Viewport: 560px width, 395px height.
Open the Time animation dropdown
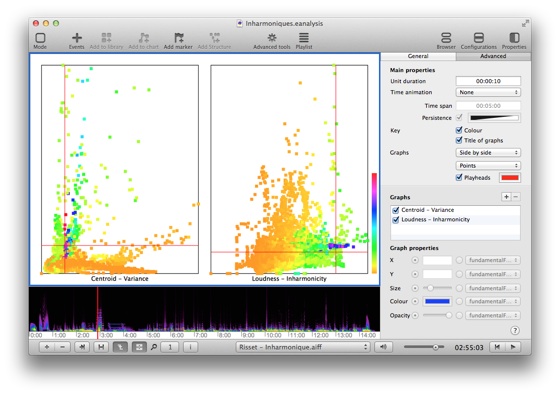pos(488,92)
